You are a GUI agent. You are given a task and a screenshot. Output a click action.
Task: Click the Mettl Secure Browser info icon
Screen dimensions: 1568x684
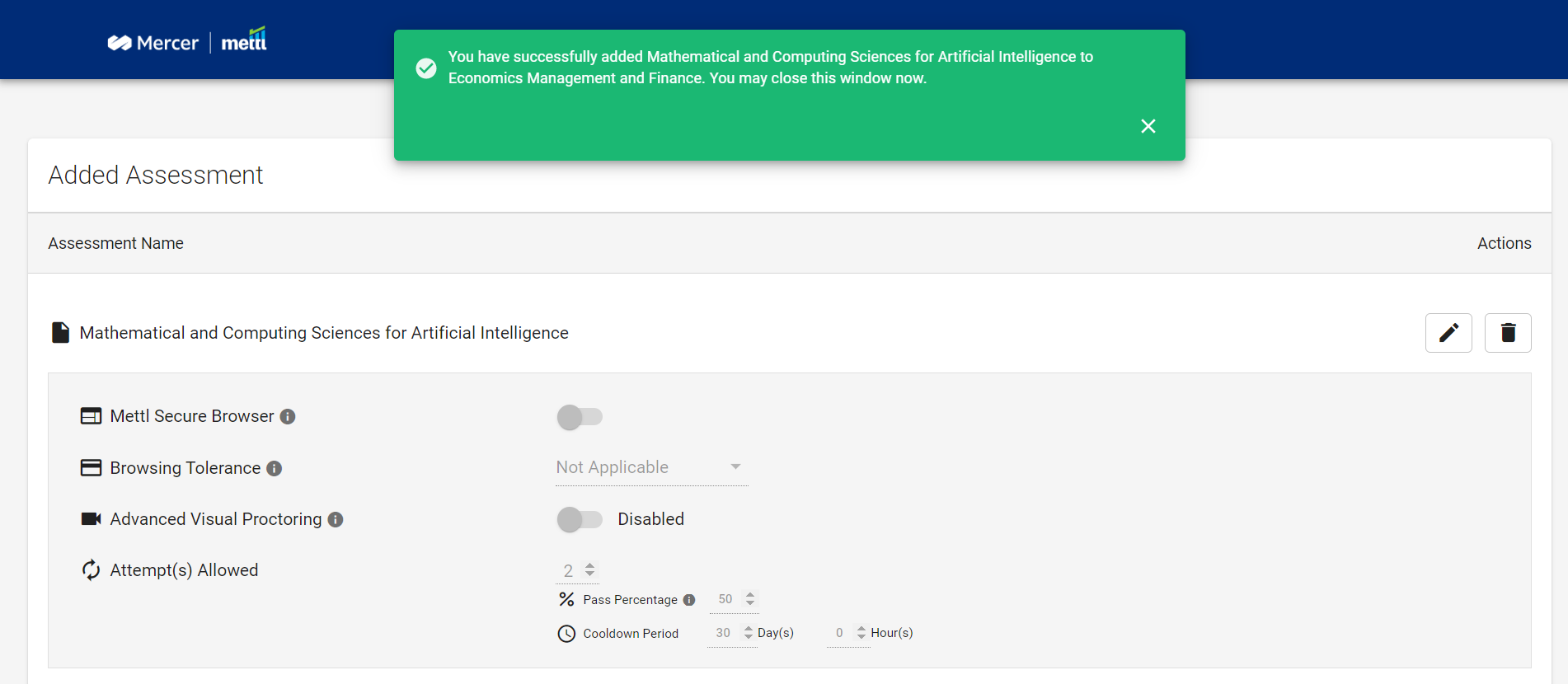tap(288, 417)
